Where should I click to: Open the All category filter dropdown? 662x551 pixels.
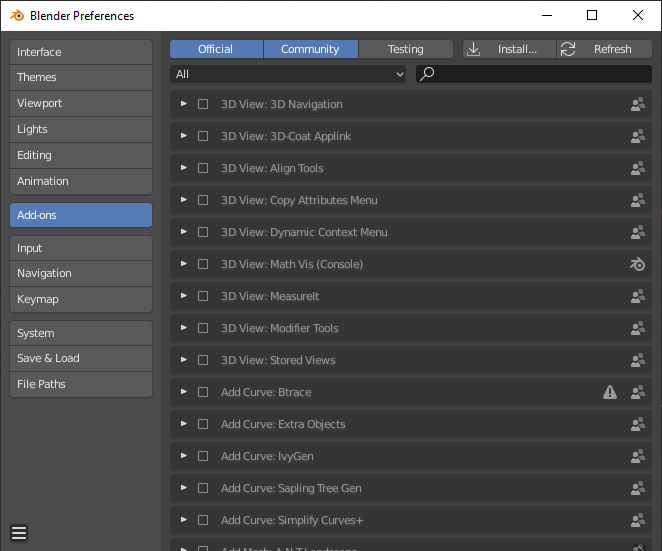(288, 74)
